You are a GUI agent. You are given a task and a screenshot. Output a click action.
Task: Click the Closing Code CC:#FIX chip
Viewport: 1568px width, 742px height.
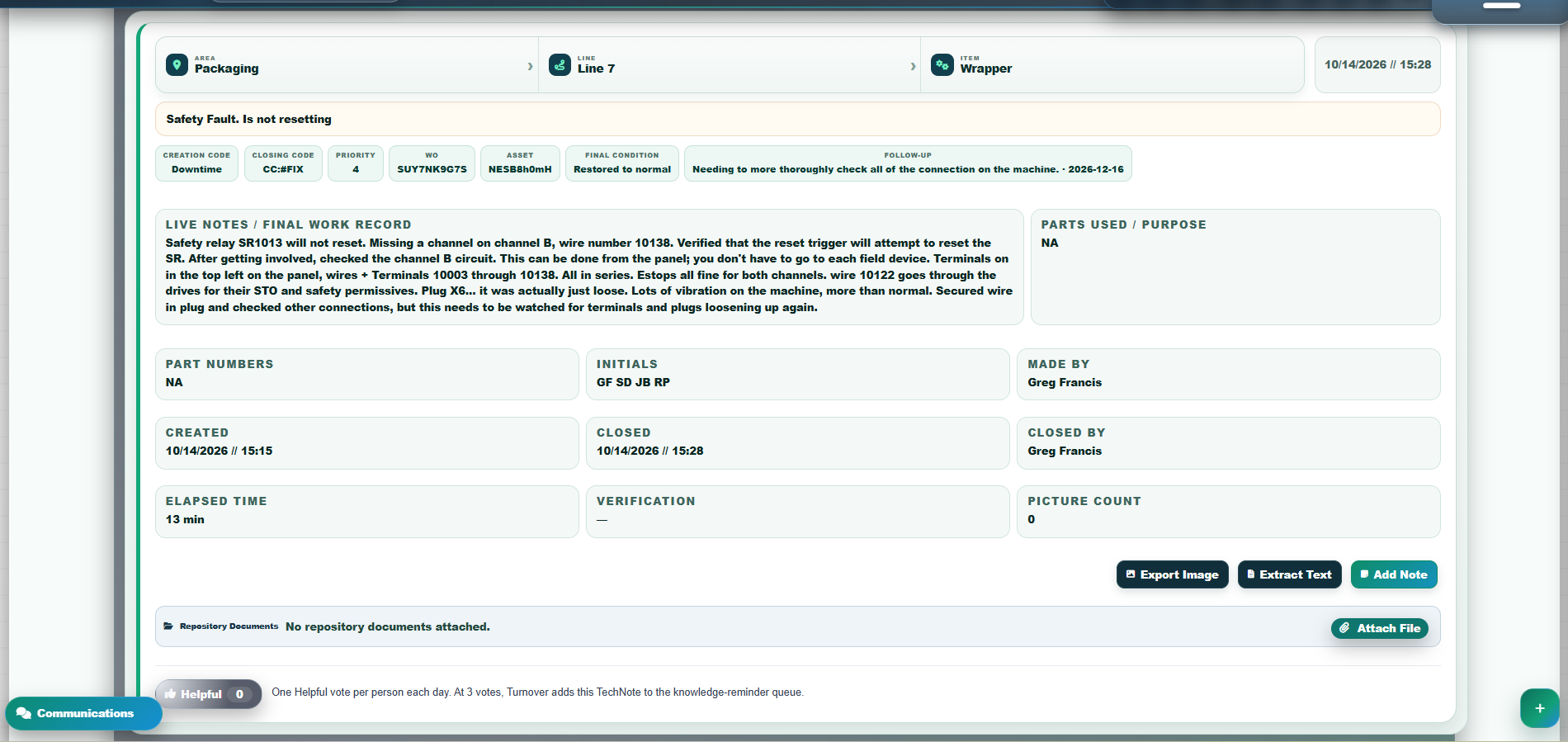click(x=283, y=163)
